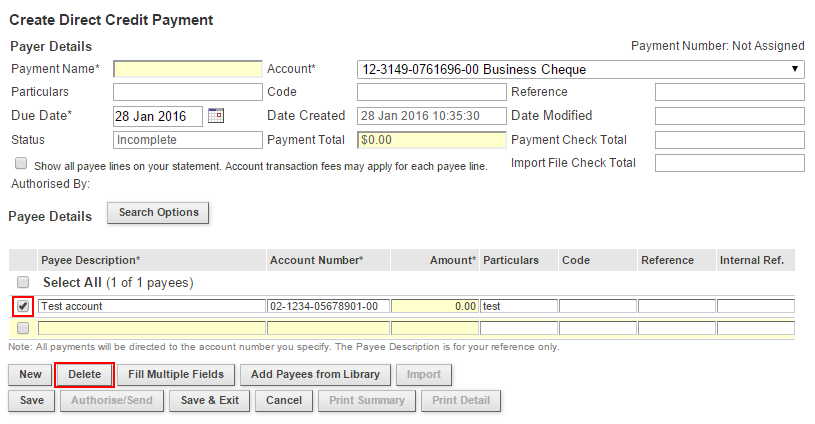Expand the Account dropdown list

(x=580, y=70)
